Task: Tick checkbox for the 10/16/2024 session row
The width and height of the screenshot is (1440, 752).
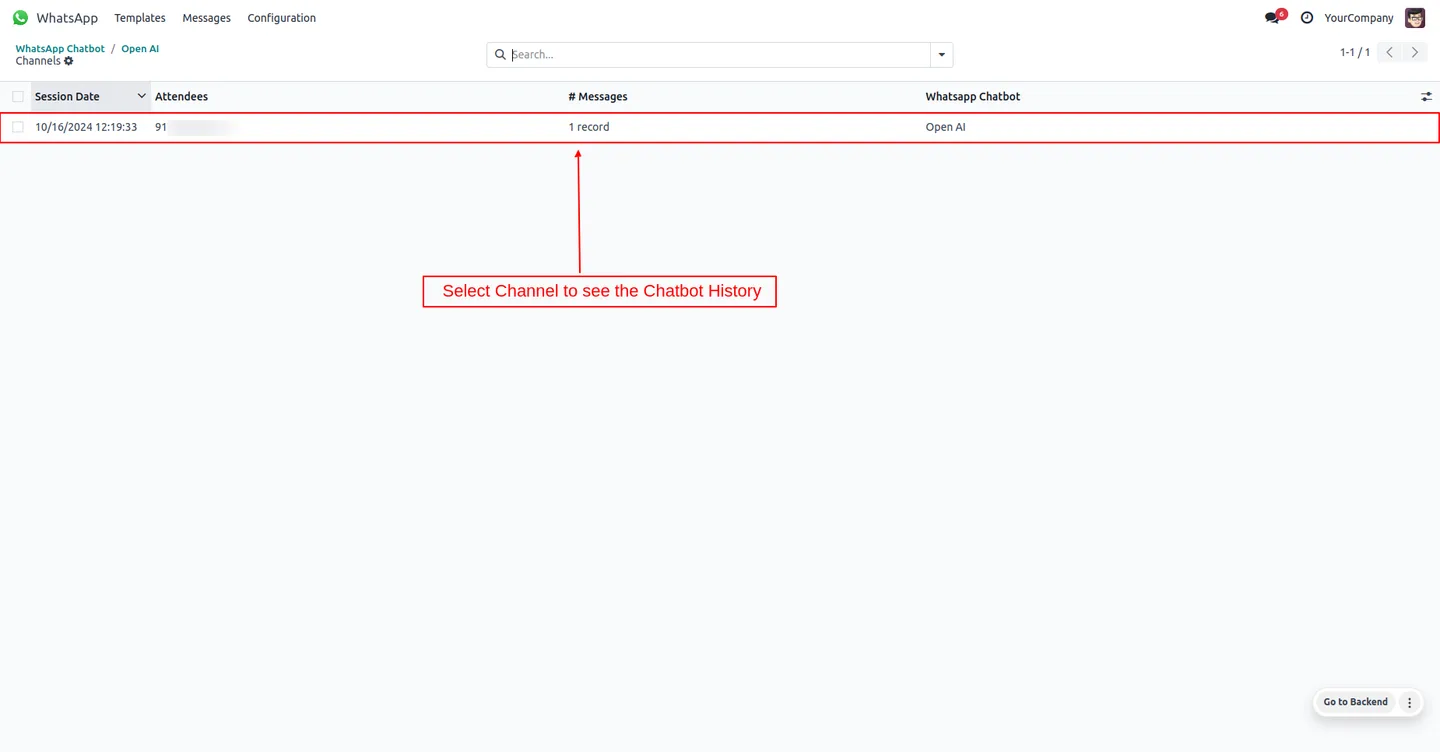Action: (x=18, y=127)
